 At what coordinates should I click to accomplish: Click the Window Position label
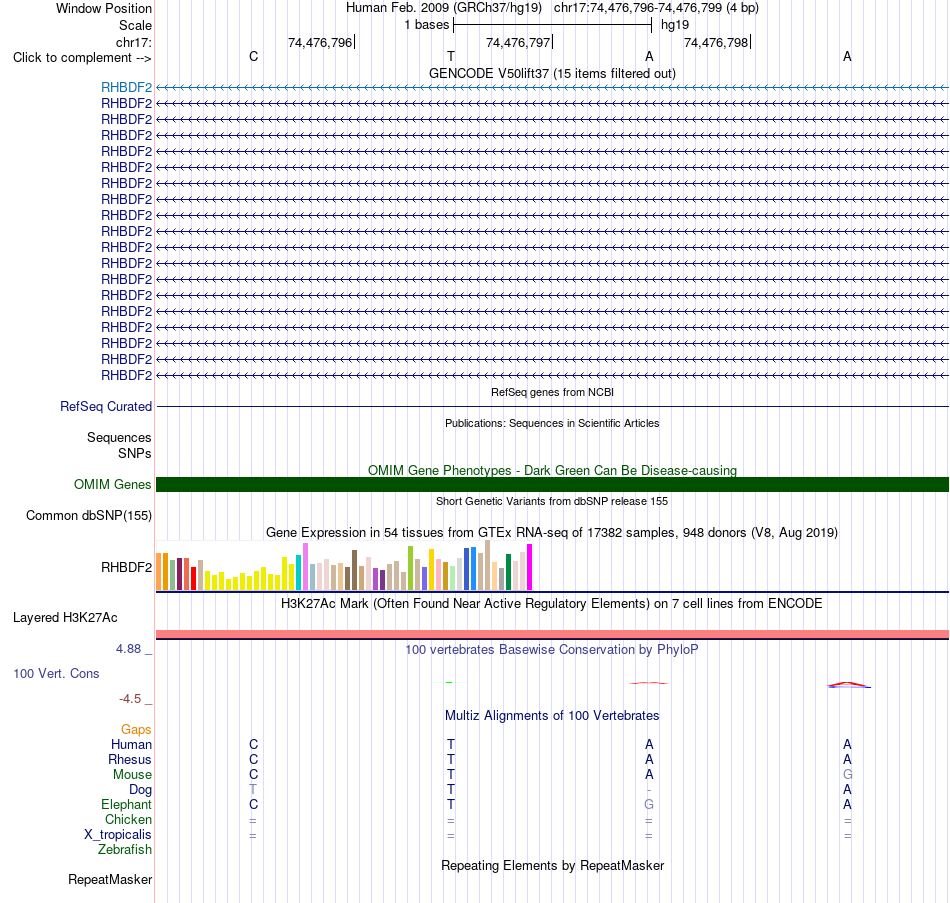[x=104, y=8]
